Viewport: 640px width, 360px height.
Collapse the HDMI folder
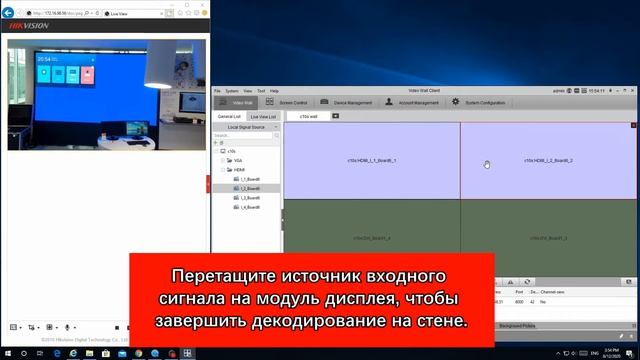[x=223, y=170]
